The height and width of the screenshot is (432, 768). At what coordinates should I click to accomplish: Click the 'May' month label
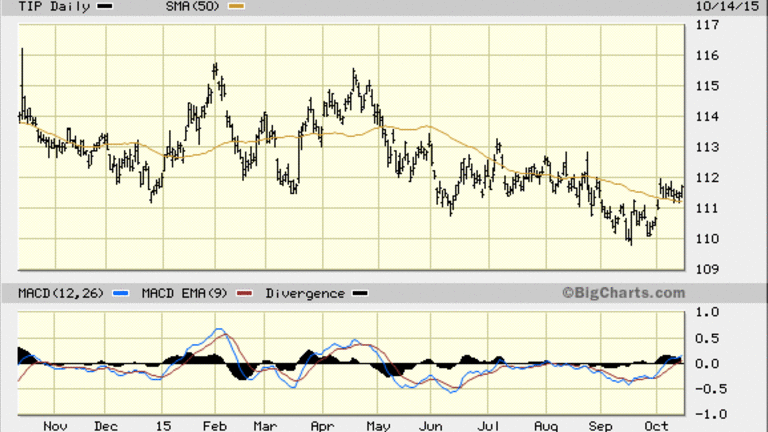(x=379, y=426)
